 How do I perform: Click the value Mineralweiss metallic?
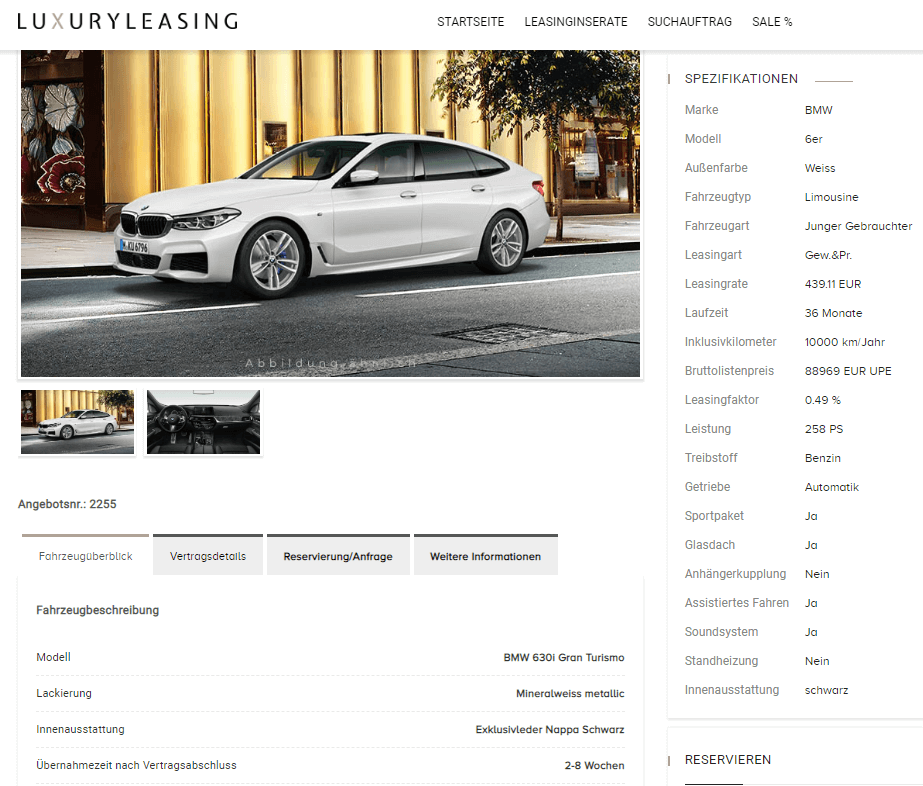tap(570, 693)
